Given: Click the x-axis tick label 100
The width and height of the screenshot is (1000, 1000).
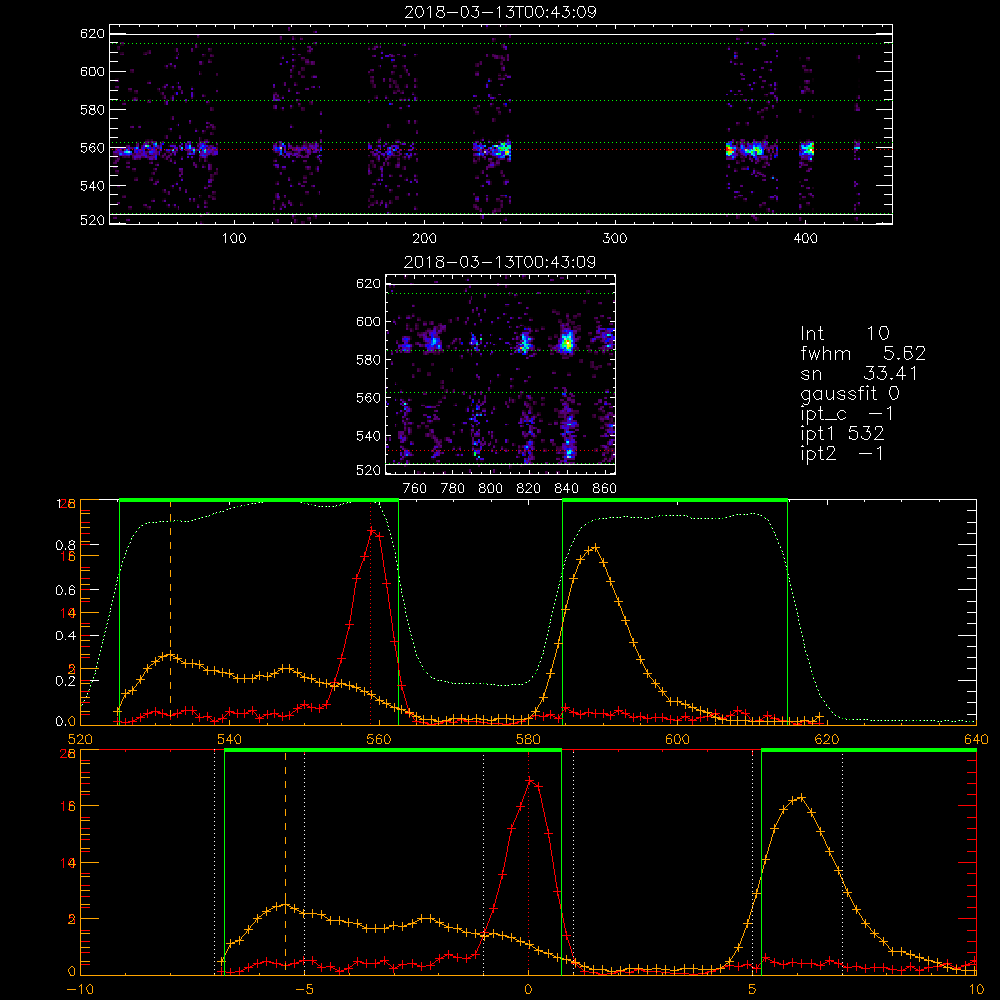Looking at the screenshot, I should click(x=234, y=239).
